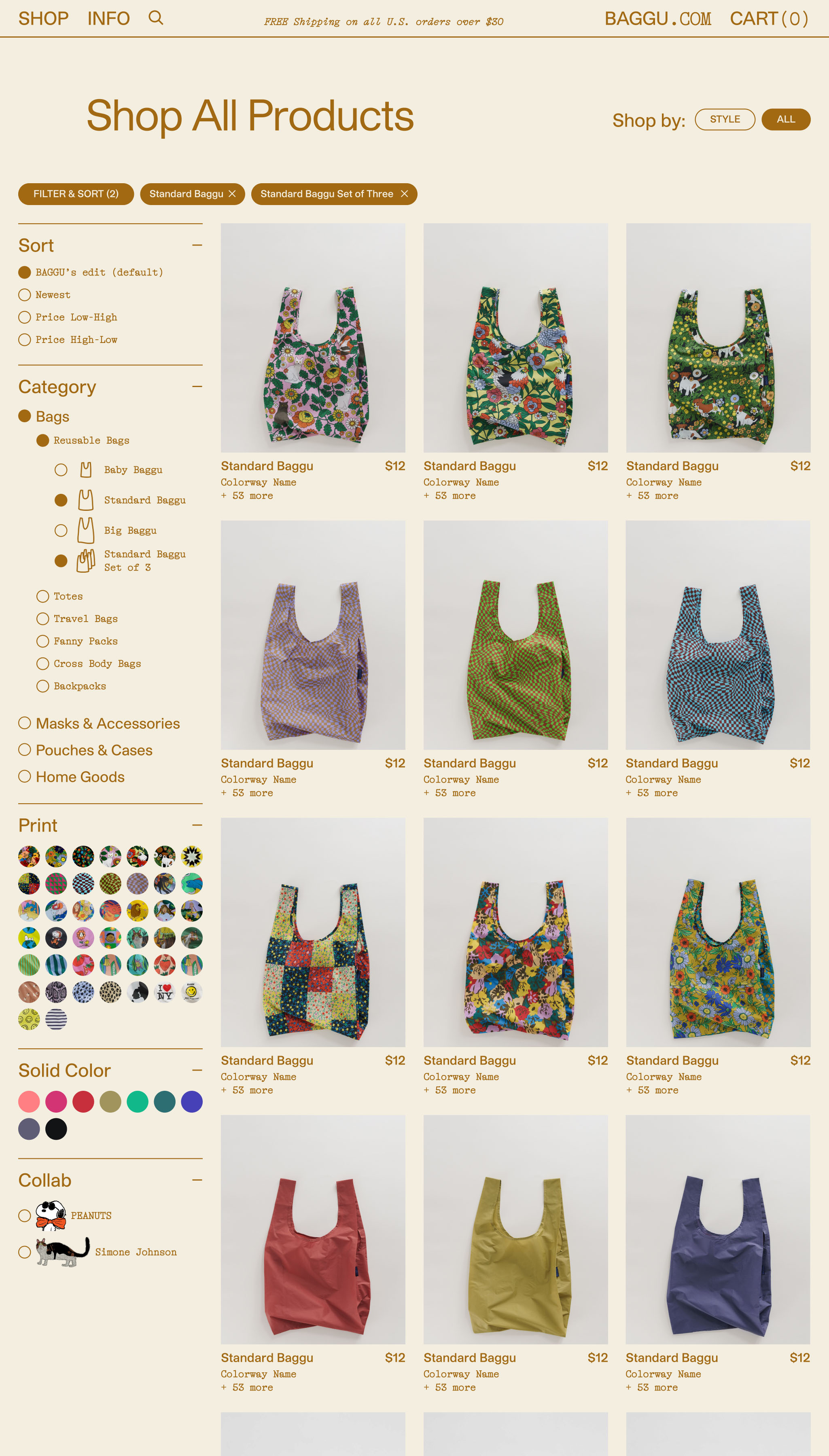The image size is (829, 1456).
Task: Collapse the Sort section
Action: (197, 245)
